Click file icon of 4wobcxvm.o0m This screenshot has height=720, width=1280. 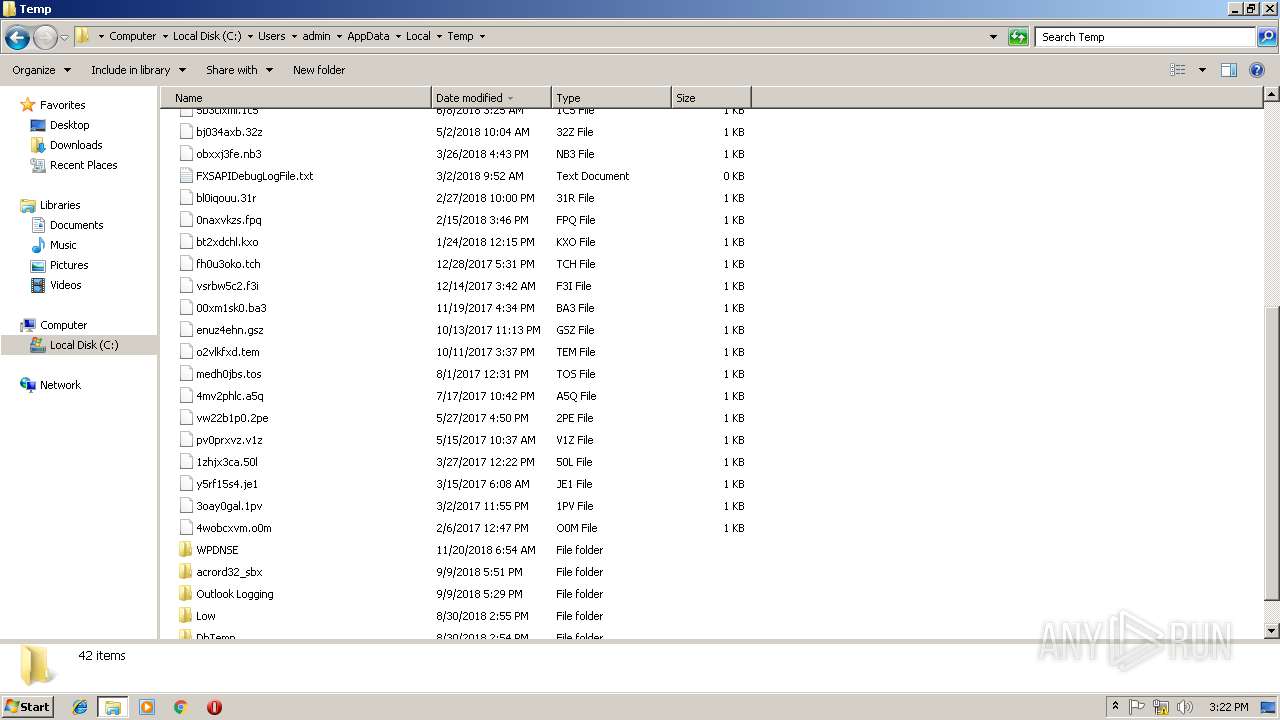tap(185, 528)
